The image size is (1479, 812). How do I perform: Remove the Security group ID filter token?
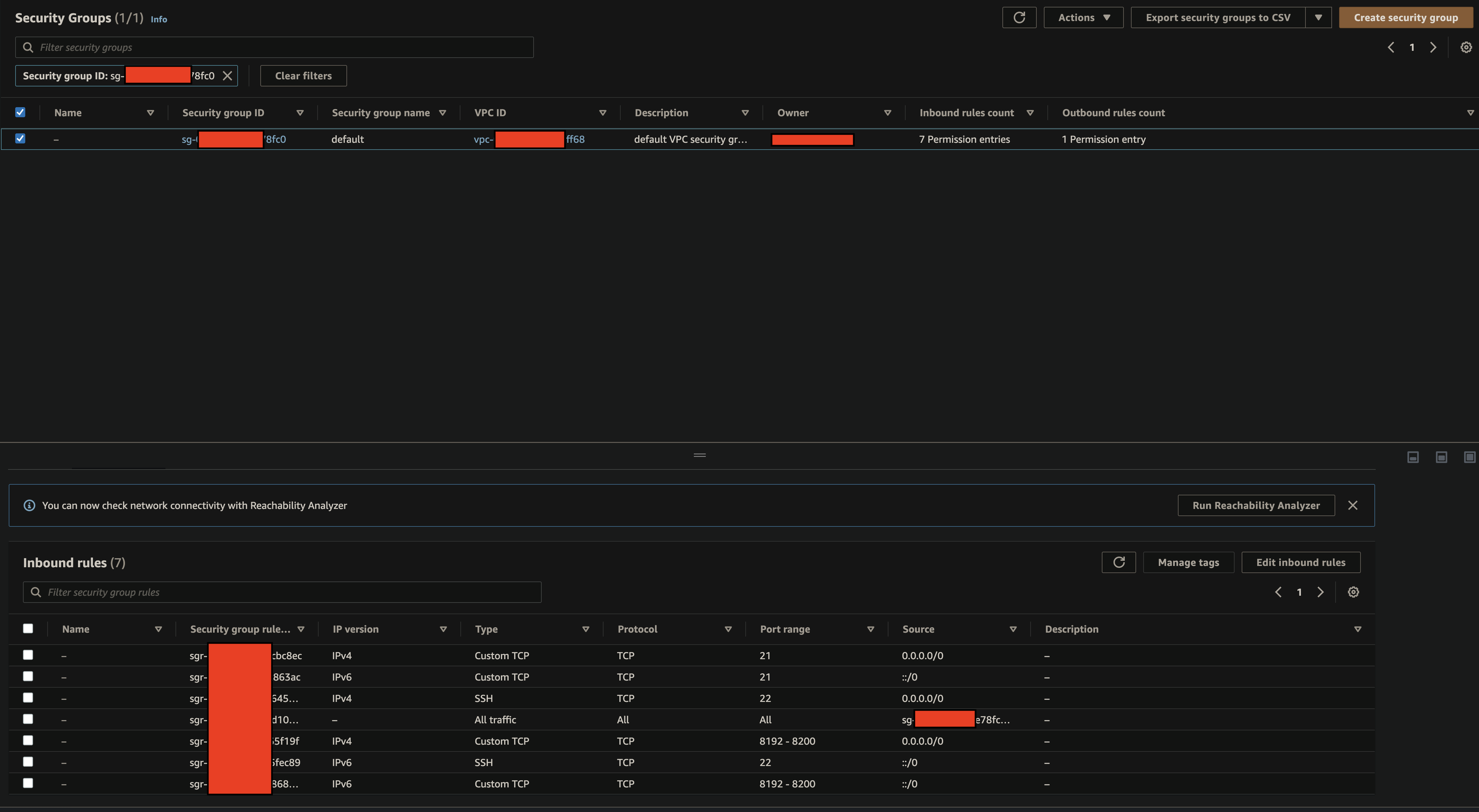click(x=227, y=76)
